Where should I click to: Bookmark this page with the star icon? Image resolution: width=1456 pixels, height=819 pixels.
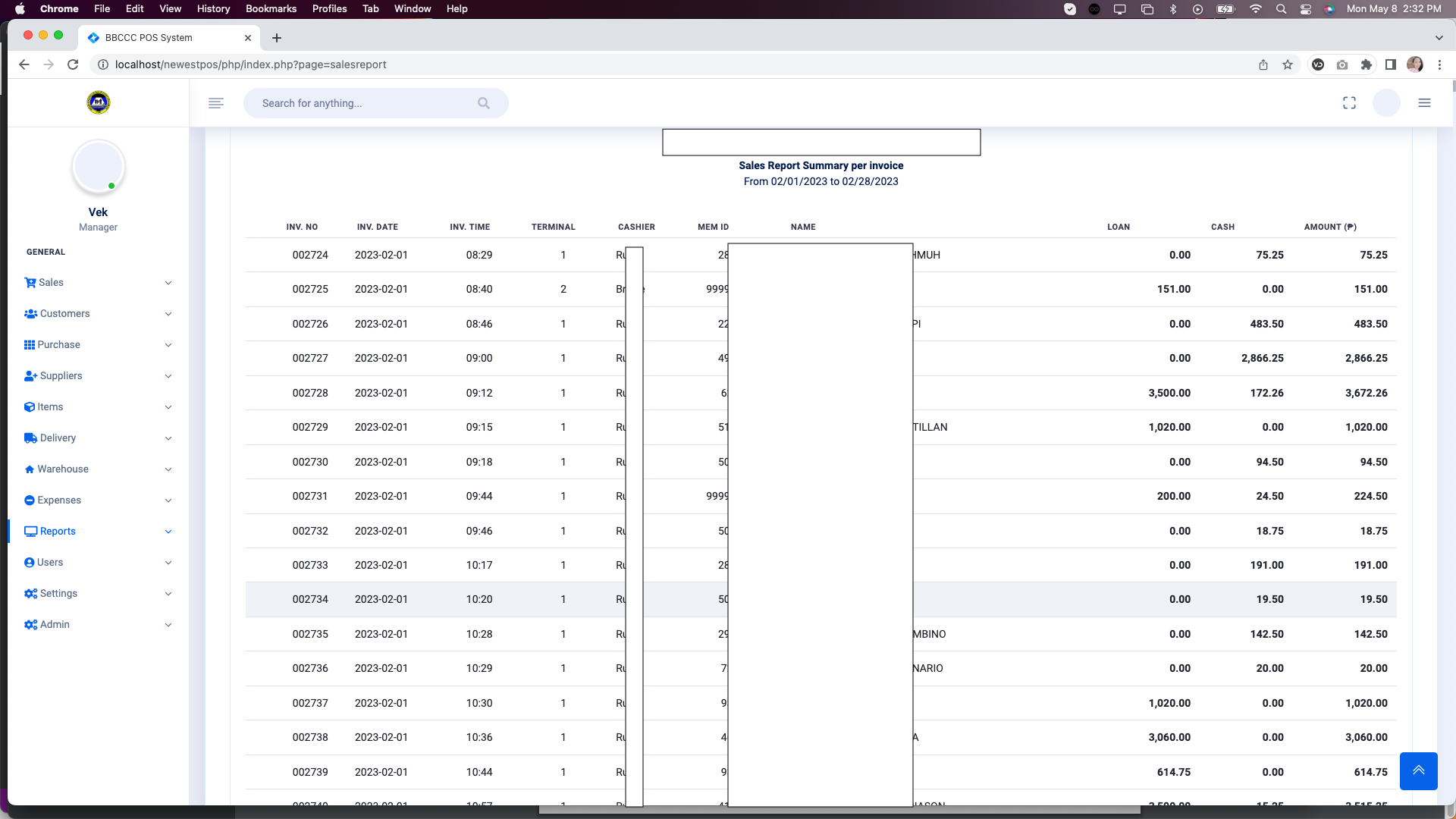tap(1288, 64)
